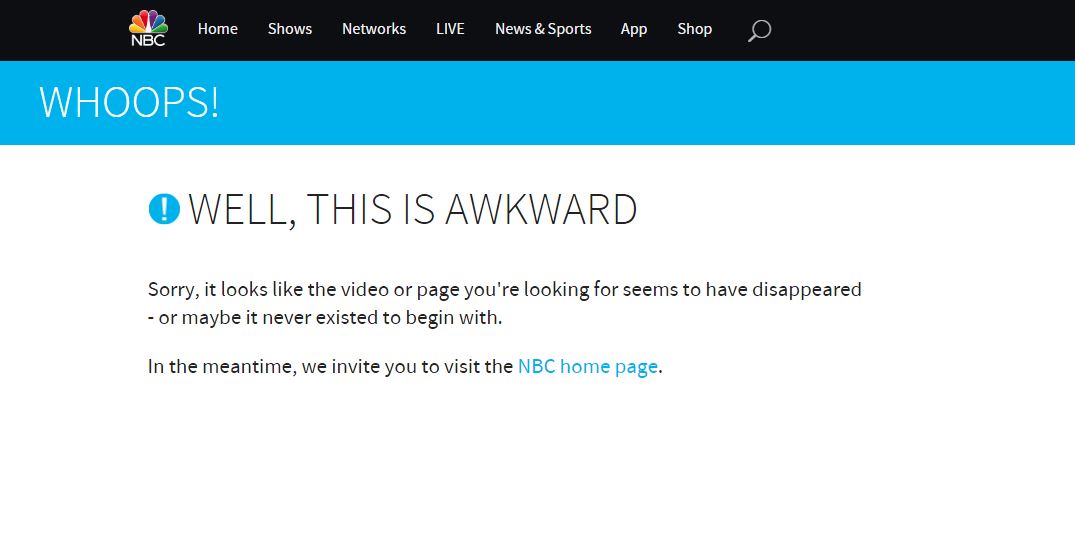Visit the Shop page

(694, 29)
